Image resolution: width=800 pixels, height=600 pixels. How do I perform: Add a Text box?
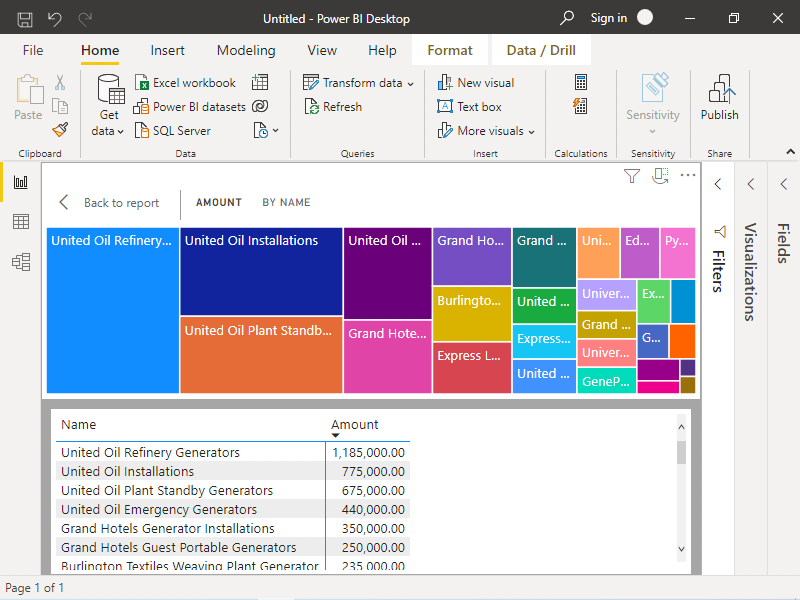[x=469, y=107]
